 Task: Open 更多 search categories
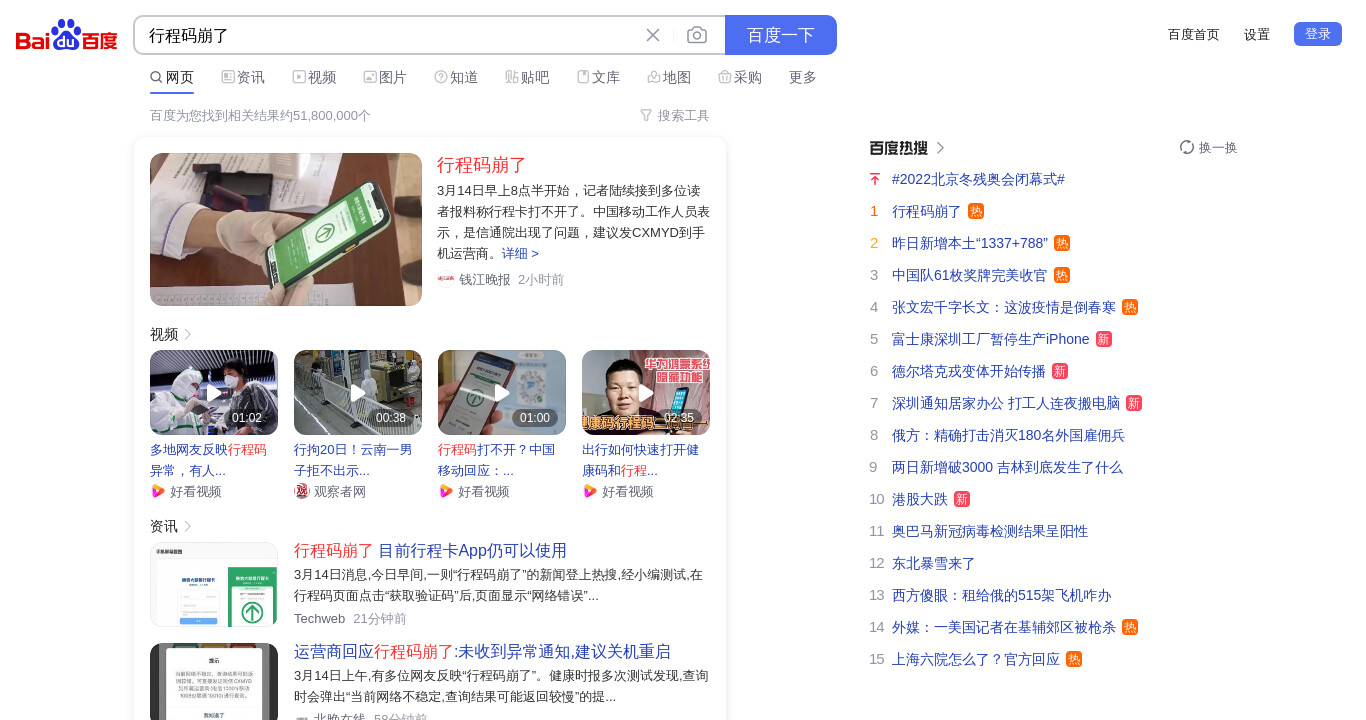point(803,77)
